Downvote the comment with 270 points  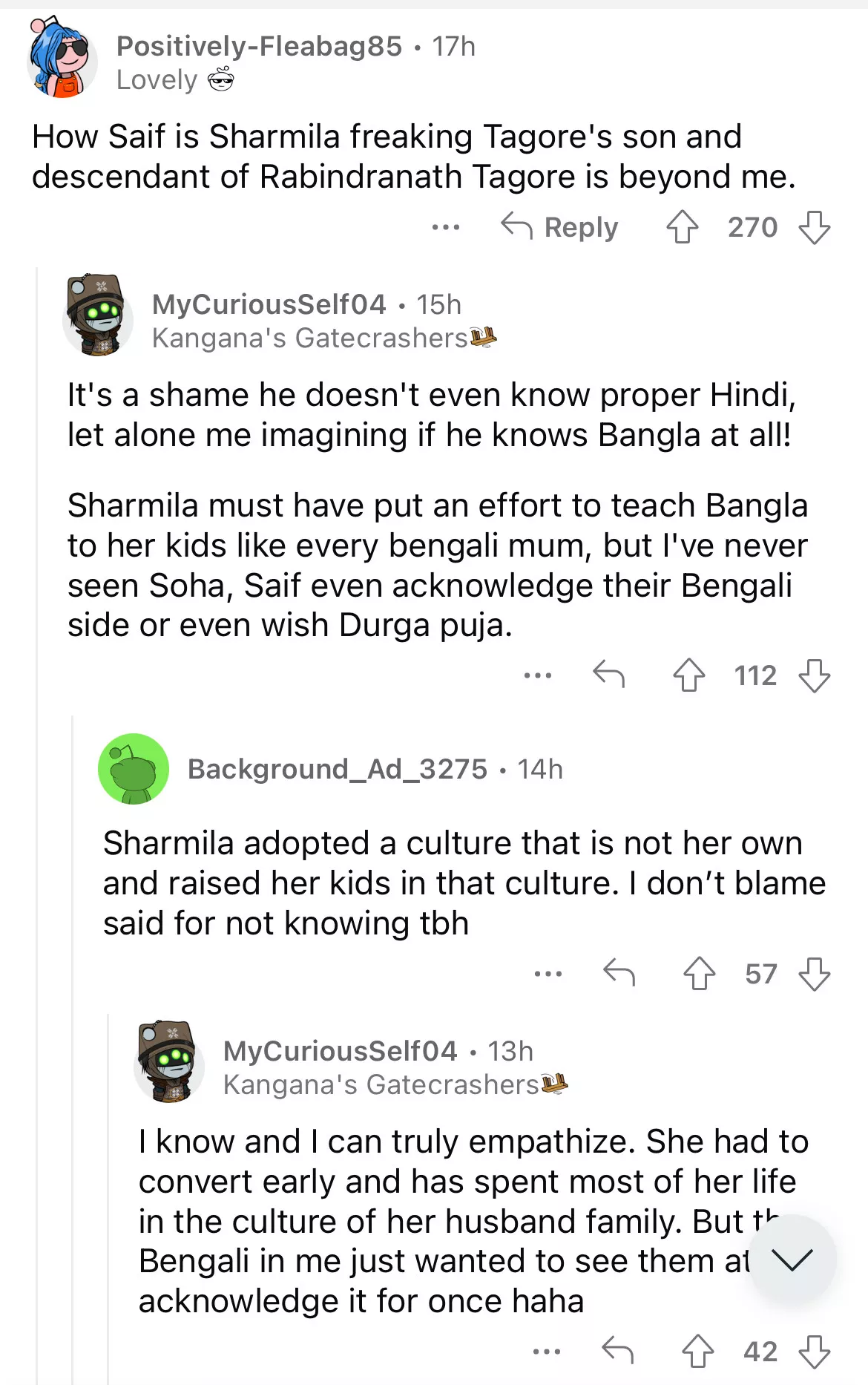(x=814, y=227)
